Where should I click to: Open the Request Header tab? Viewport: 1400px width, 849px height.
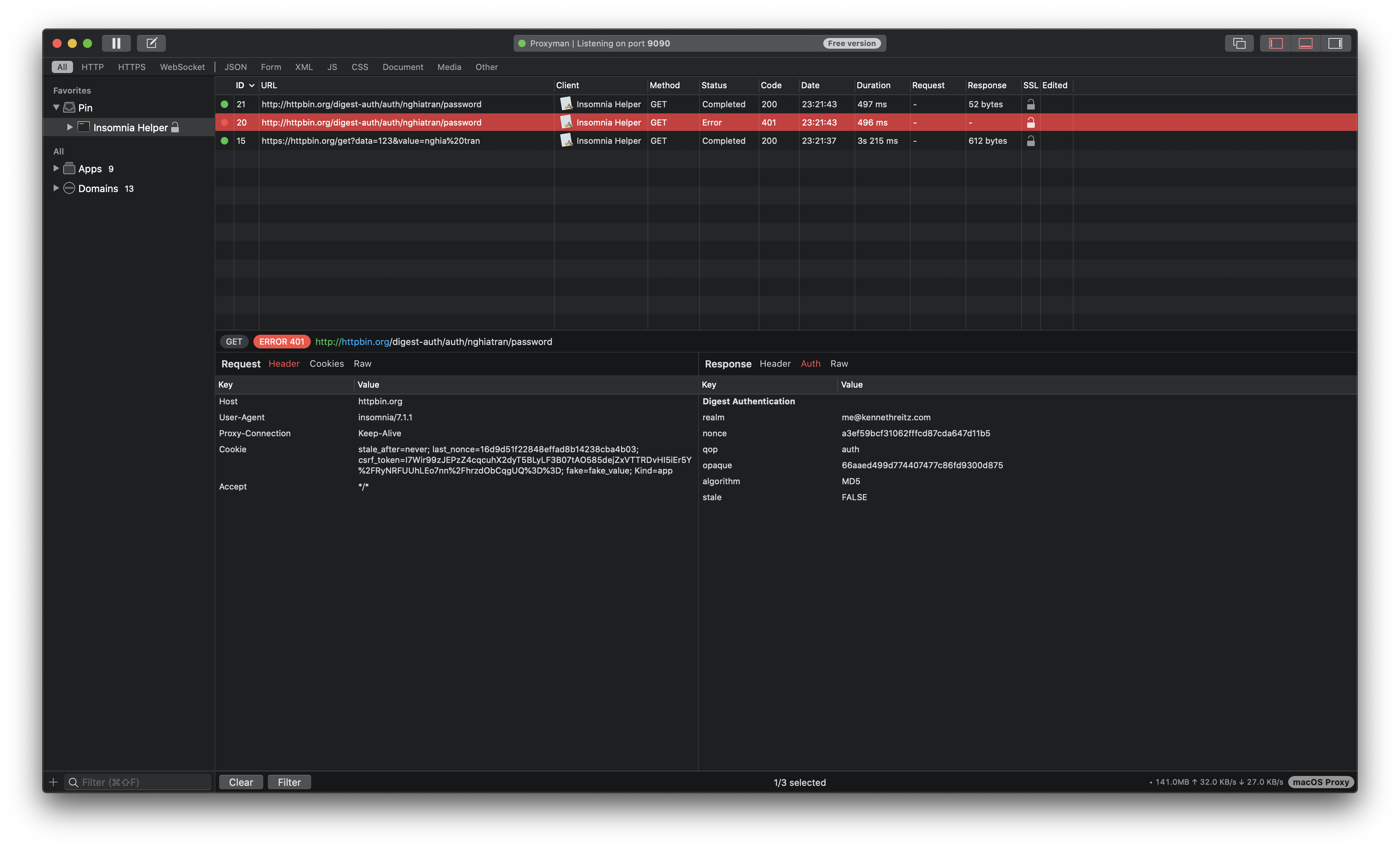pos(284,364)
